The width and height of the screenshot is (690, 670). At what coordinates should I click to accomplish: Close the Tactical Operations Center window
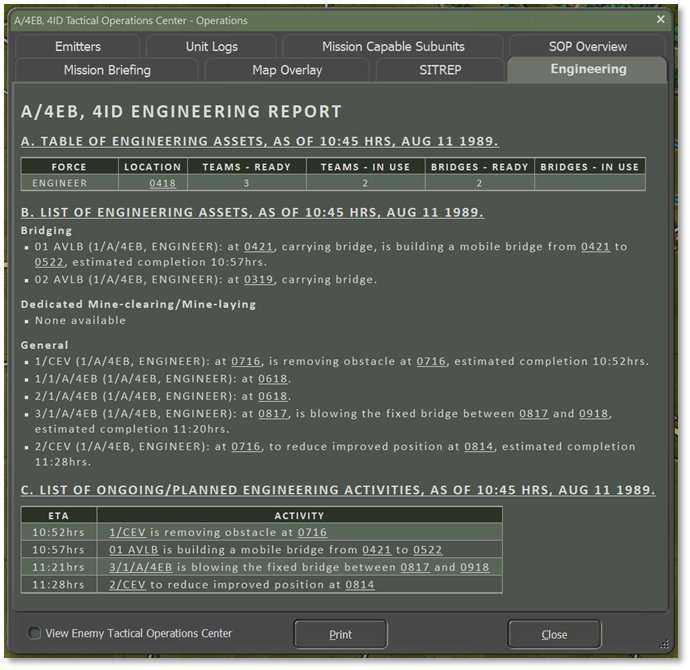[660, 19]
